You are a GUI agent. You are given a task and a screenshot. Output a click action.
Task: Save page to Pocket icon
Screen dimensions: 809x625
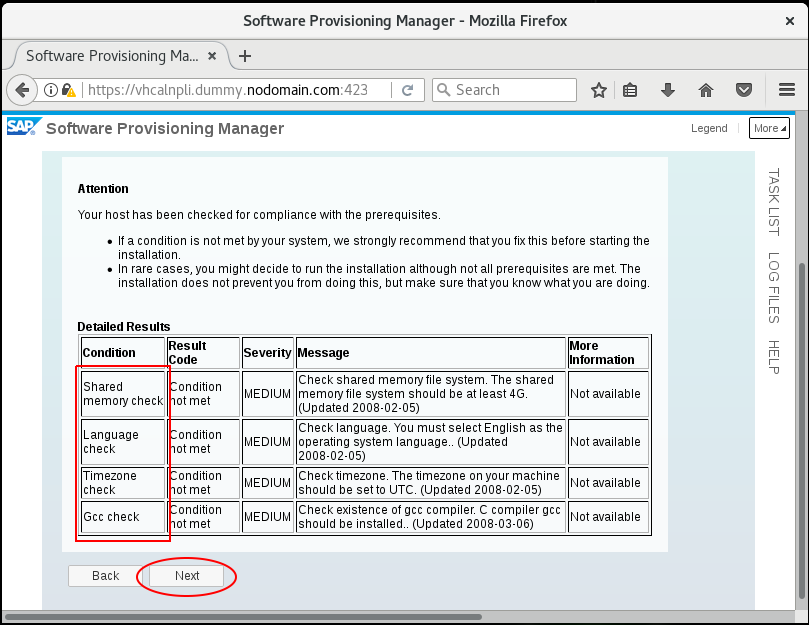pyautogui.click(x=743, y=90)
